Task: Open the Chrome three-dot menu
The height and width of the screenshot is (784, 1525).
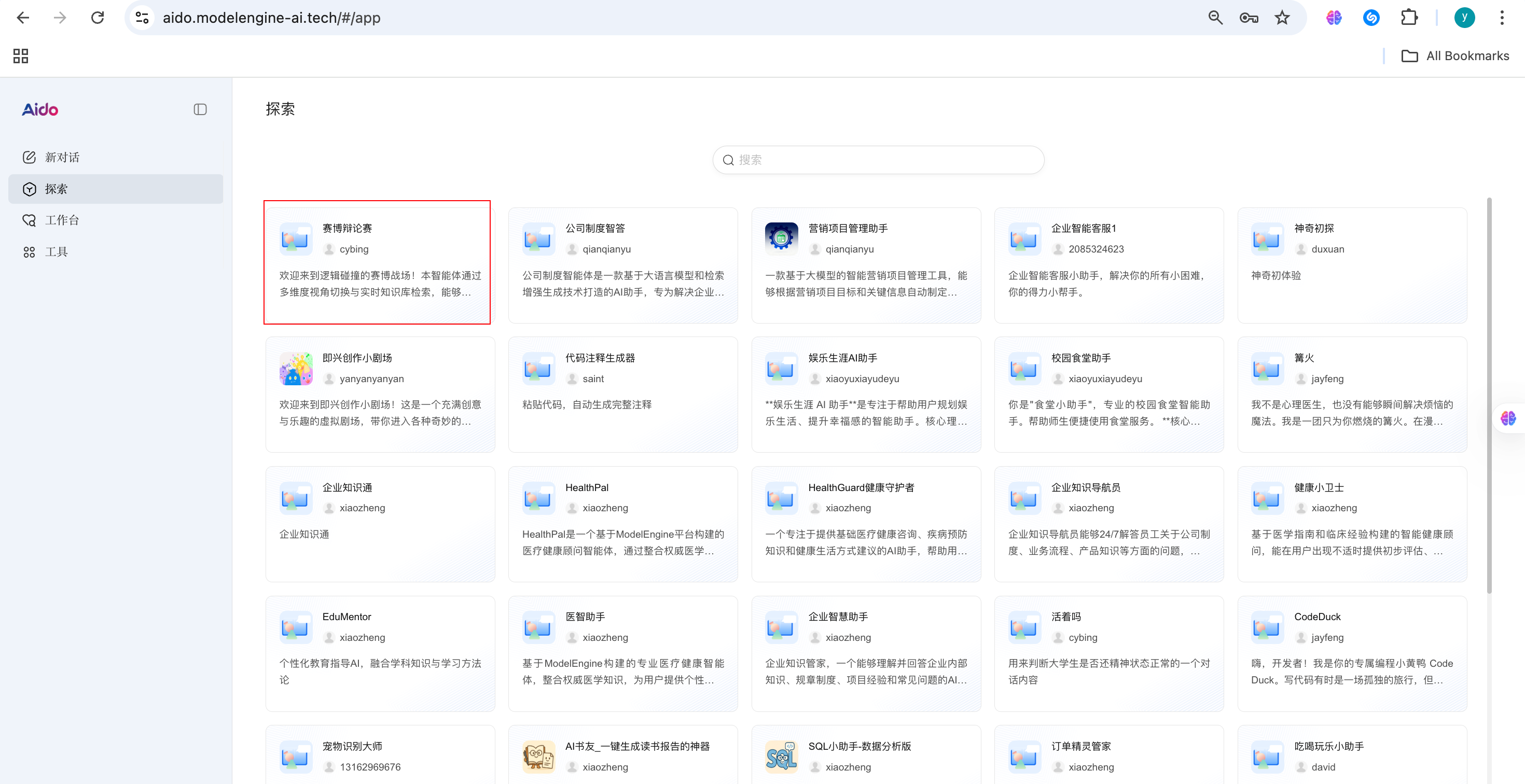Action: 1502,17
